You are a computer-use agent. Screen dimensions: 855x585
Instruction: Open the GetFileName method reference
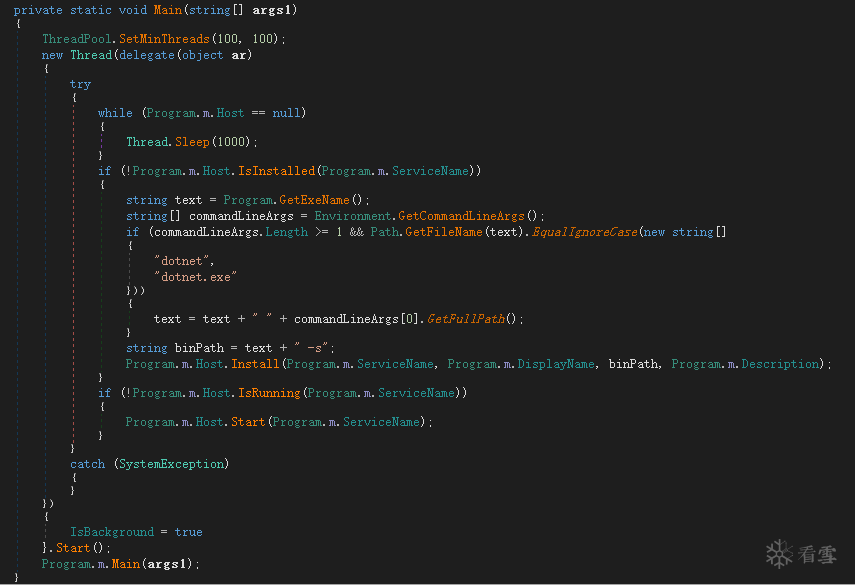(444, 232)
